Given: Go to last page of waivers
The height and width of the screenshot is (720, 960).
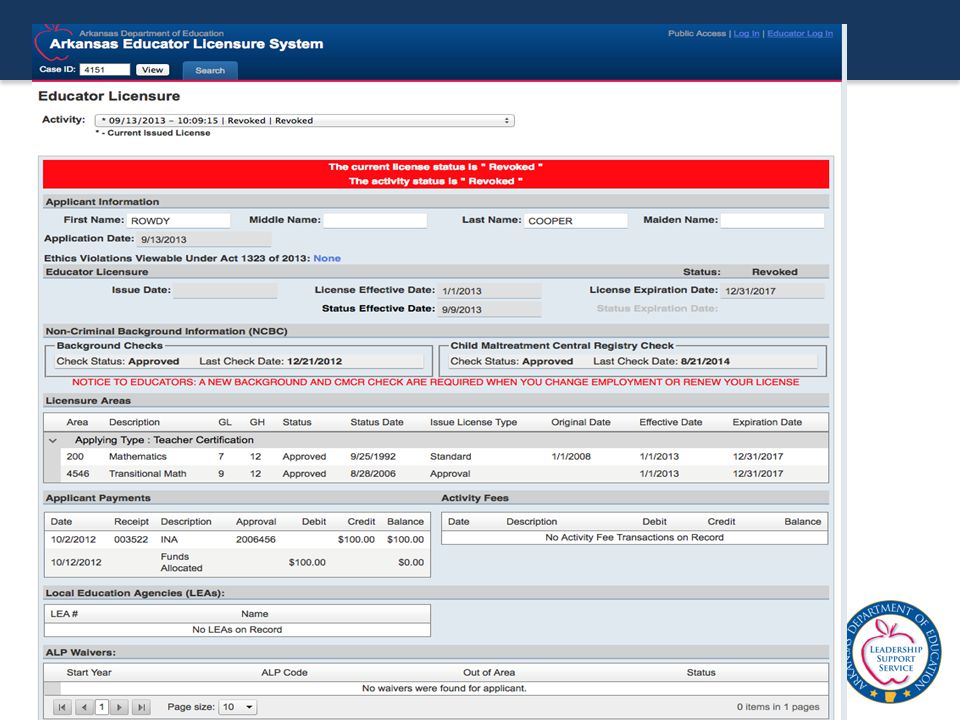Looking at the screenshot, I should pyautogui.click(x=141, y=707).
